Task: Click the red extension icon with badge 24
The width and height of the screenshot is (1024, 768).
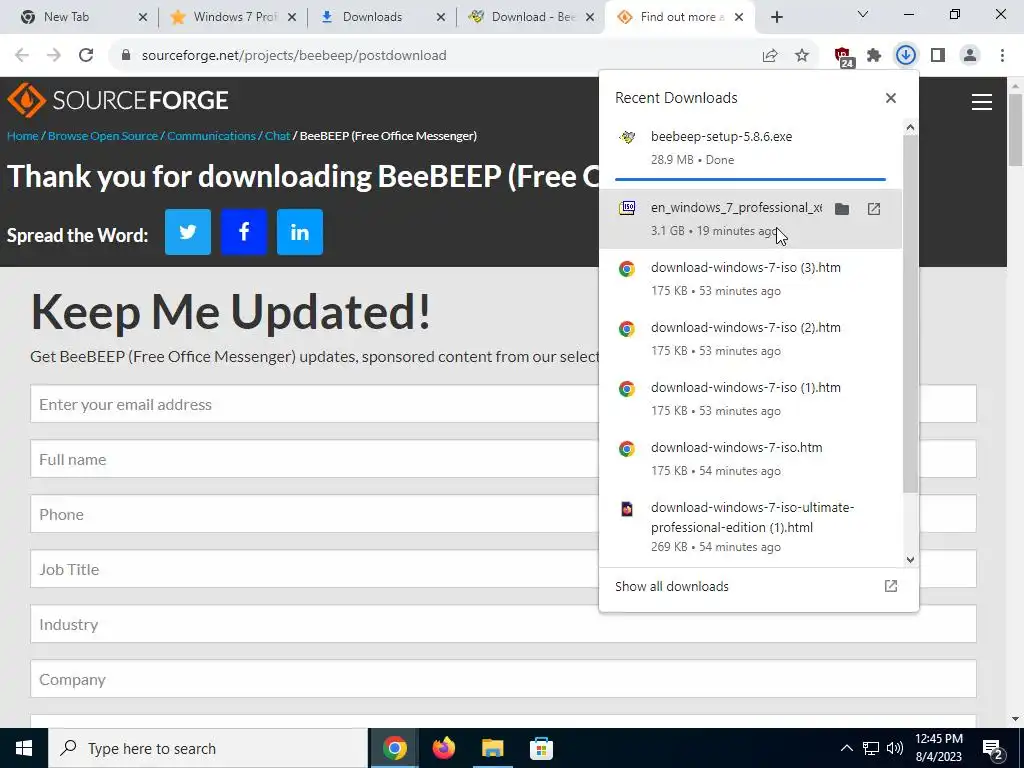Action: 843,57
